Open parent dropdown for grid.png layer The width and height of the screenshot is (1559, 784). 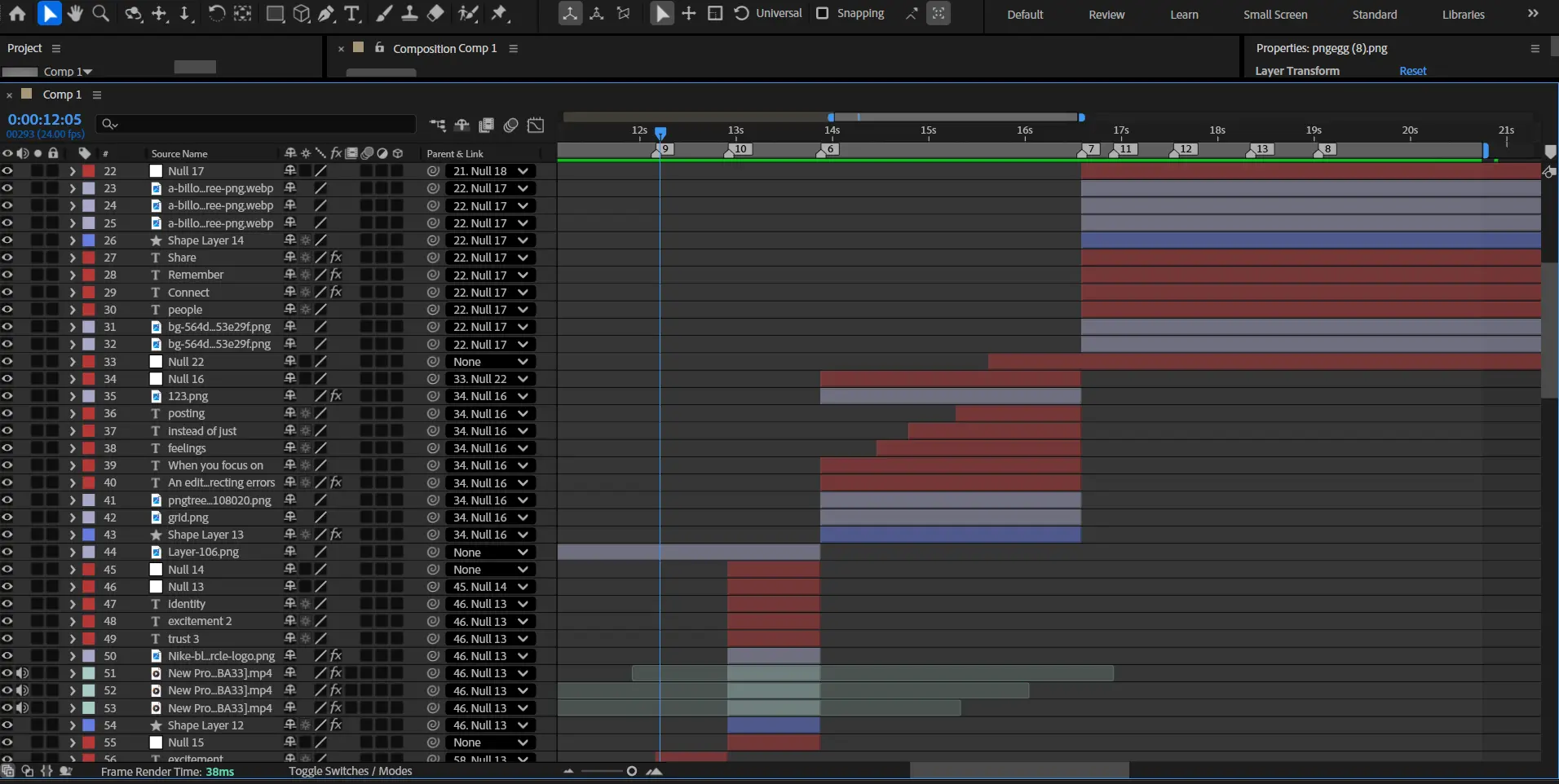[490, 518]
